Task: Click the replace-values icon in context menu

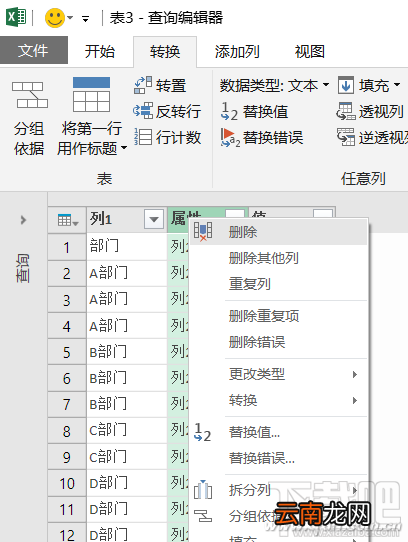Action: point(202,432)
